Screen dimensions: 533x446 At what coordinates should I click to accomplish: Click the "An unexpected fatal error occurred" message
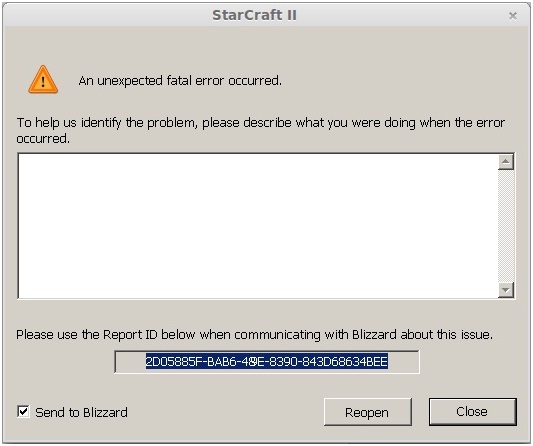180,81
